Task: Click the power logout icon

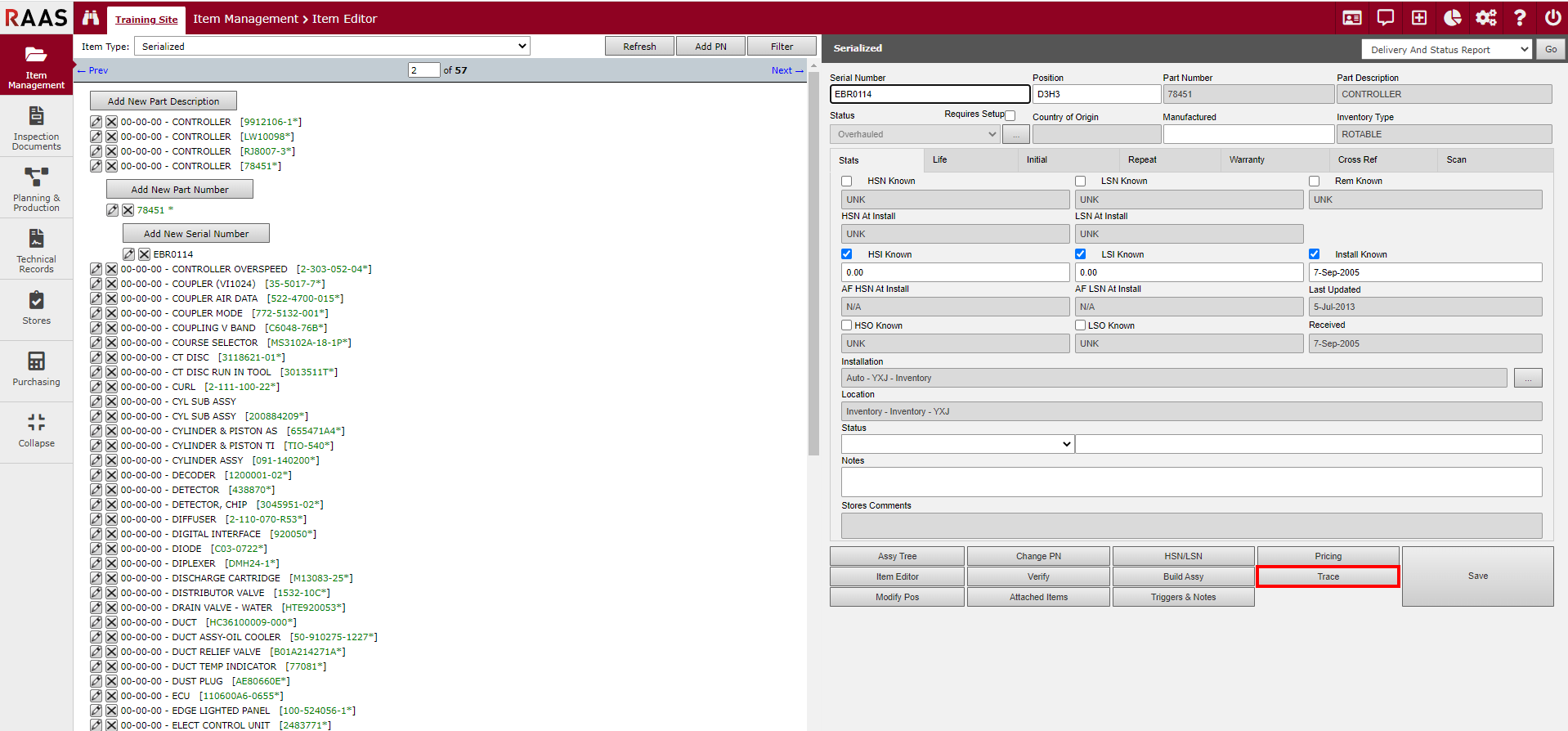Action: point(1552,18)
